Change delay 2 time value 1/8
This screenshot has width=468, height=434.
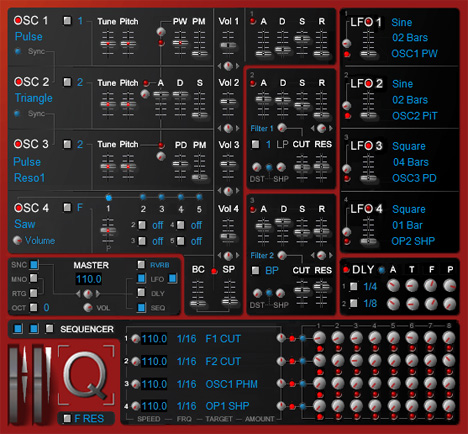(x=370, y=303)
